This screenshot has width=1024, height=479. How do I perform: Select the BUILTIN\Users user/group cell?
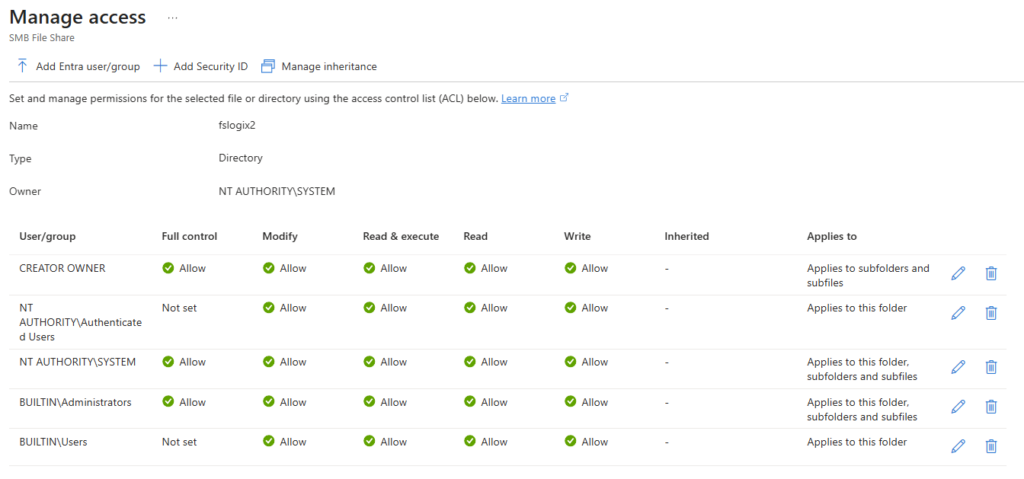point(54,442)
